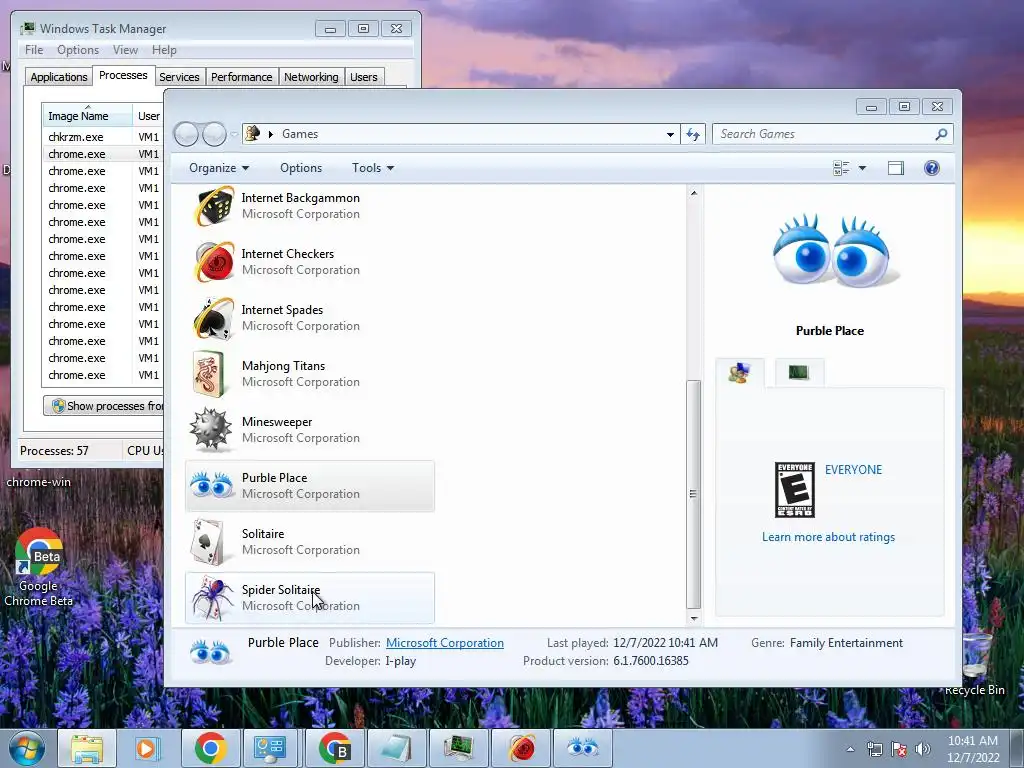
Task: Select the Mahjong Titans tile icon
Action: click(209, 374)
